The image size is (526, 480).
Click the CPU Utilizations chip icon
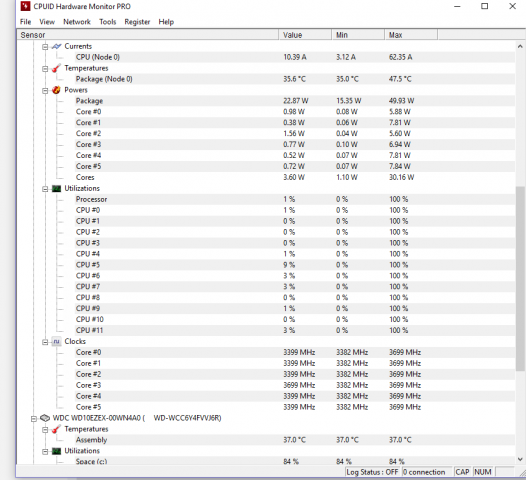[x=56, y=189]
